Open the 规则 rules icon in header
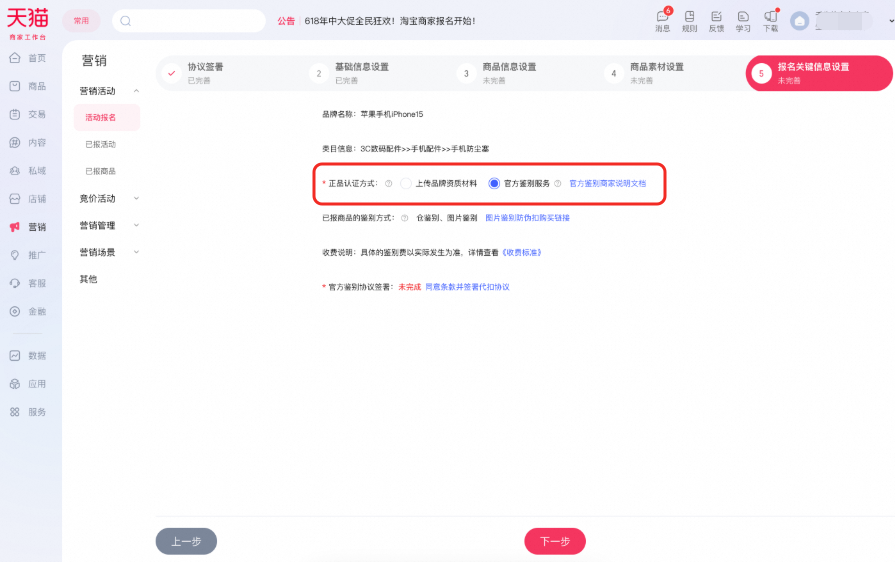Screen dimensions: 895x562 [x=690, y=17]
